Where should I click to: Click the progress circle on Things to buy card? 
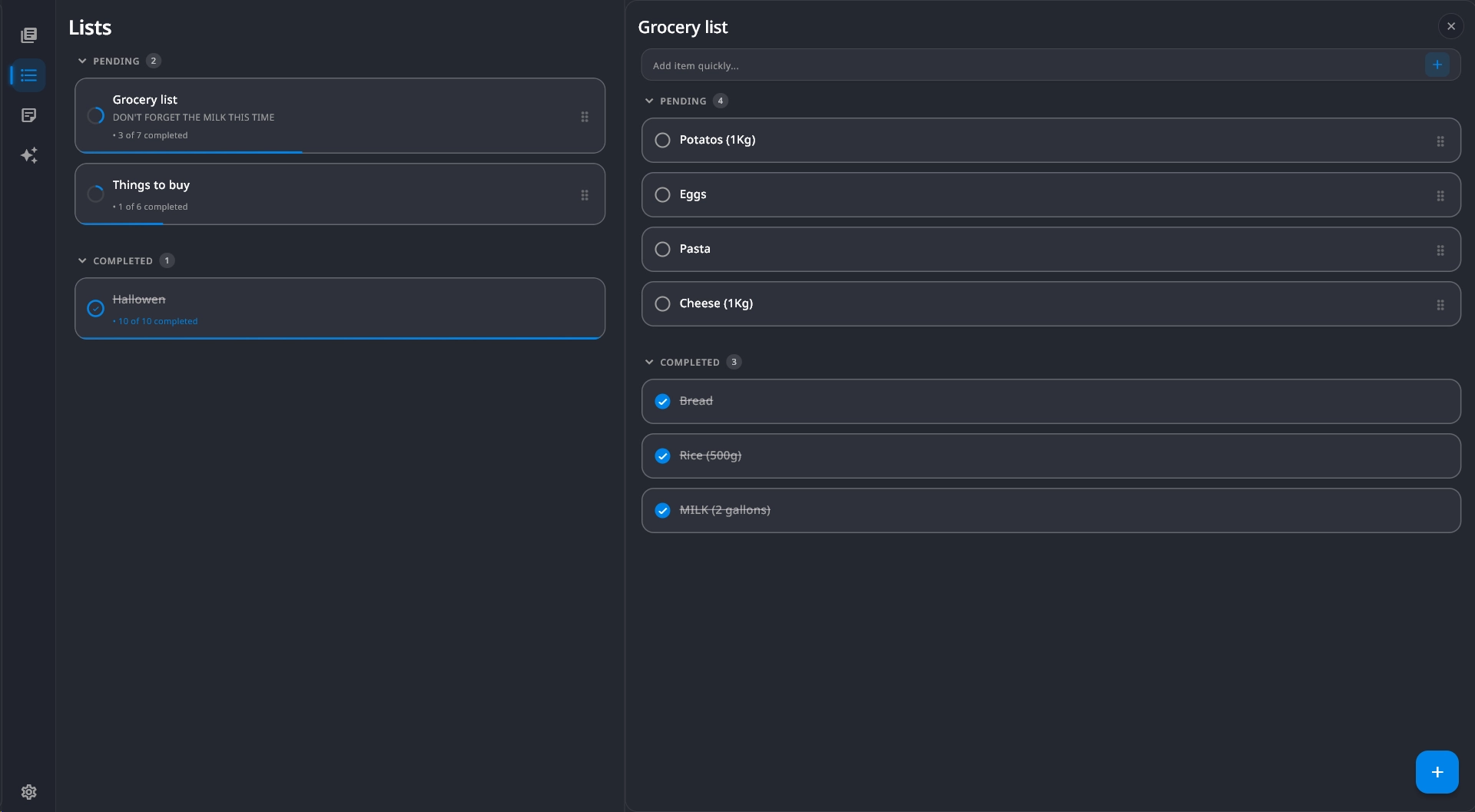pos(95,194)
